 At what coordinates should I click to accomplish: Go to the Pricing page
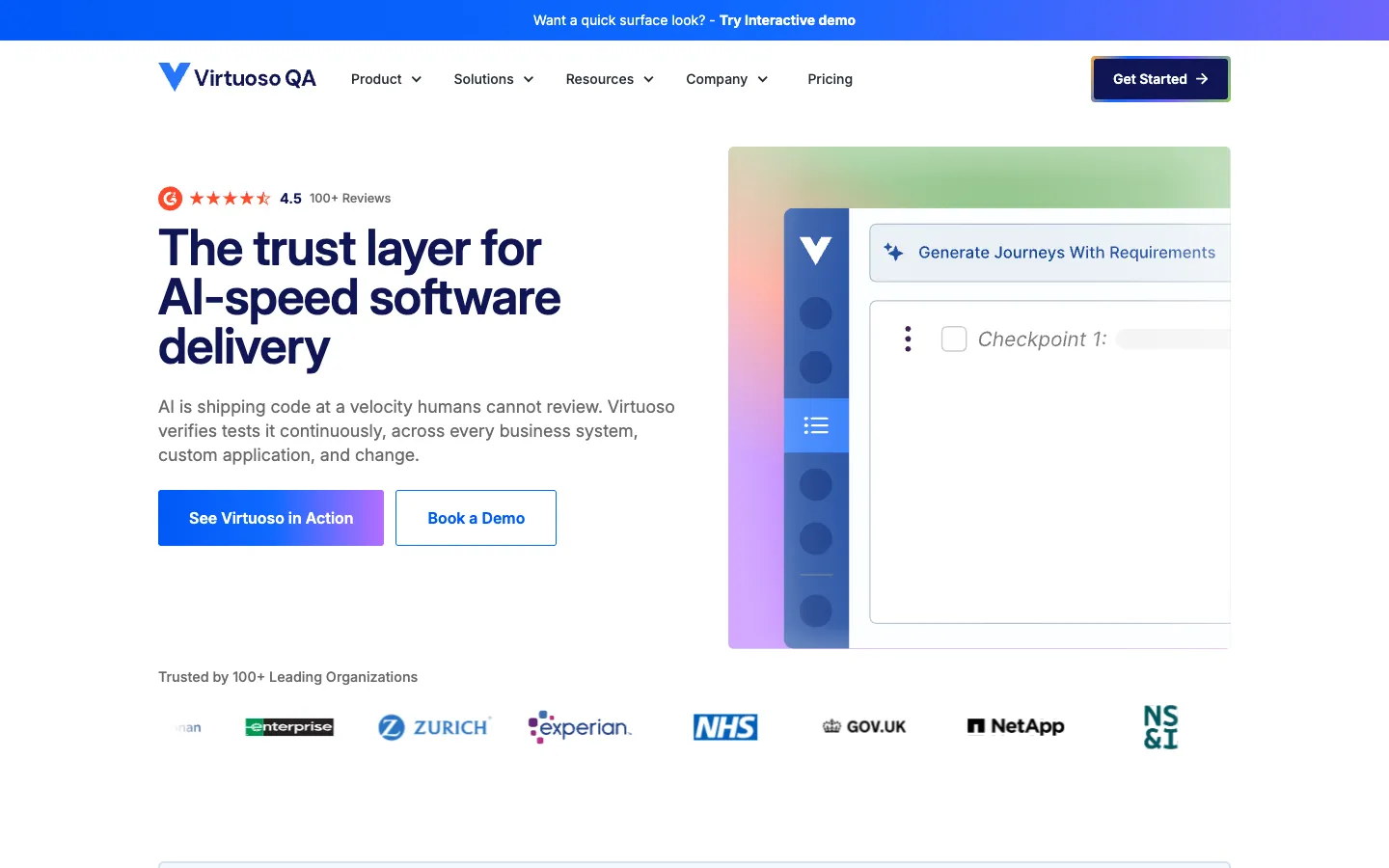pos(831,79)
